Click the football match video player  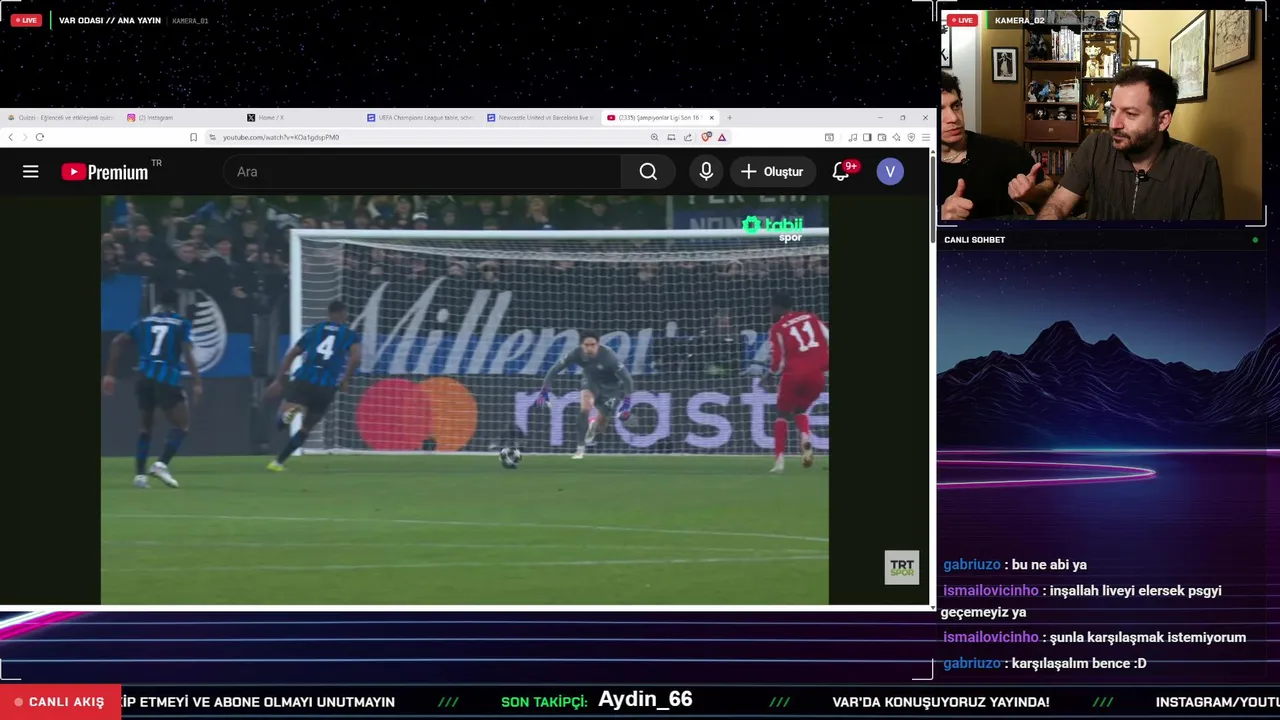tap(465, 400)
